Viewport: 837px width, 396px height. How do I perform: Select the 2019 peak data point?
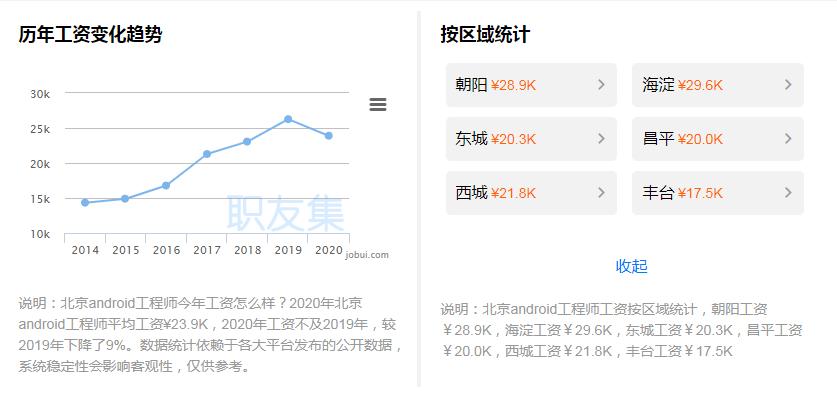(x=288, y=119)
